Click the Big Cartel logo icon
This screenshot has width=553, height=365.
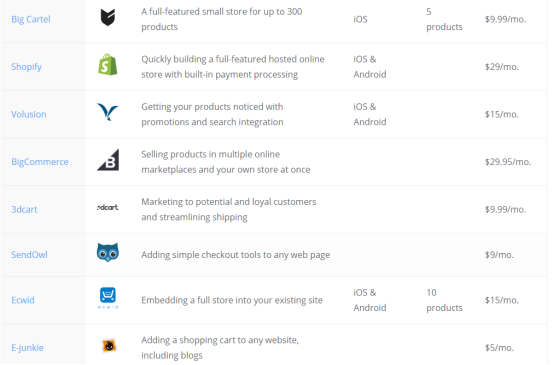point(108,18)
